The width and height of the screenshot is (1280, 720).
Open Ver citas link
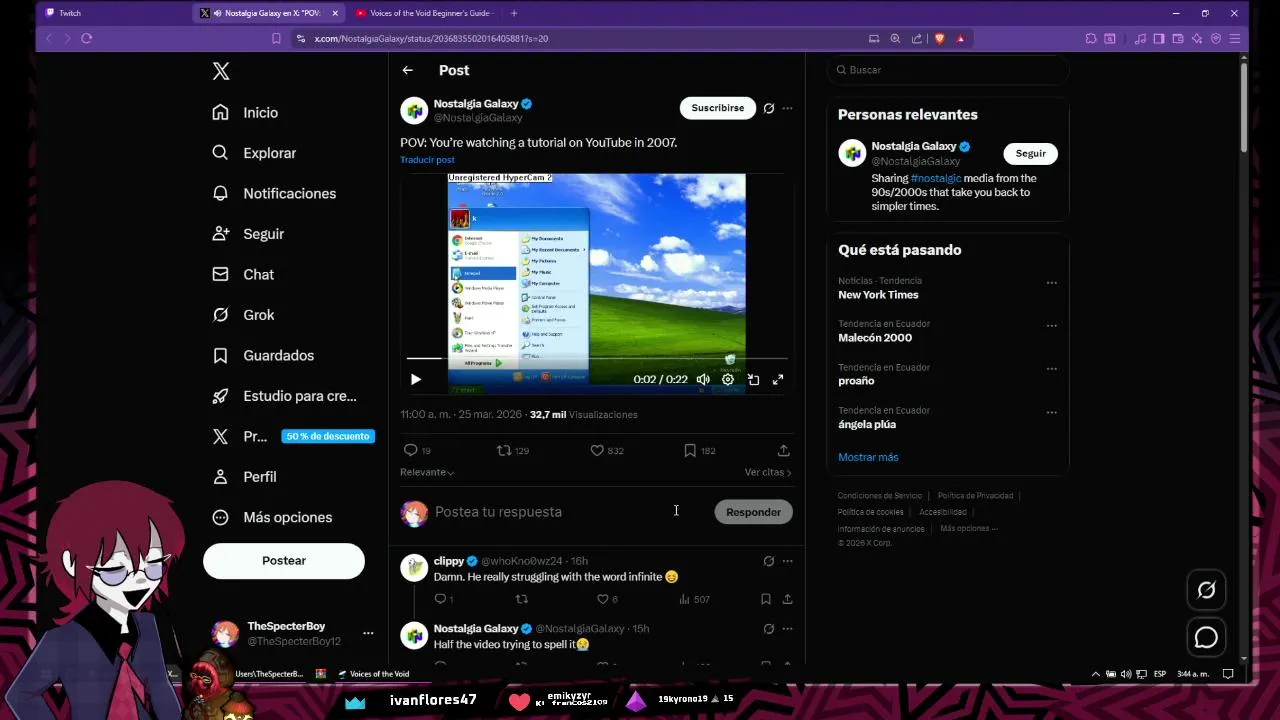(x=768, y=472)
